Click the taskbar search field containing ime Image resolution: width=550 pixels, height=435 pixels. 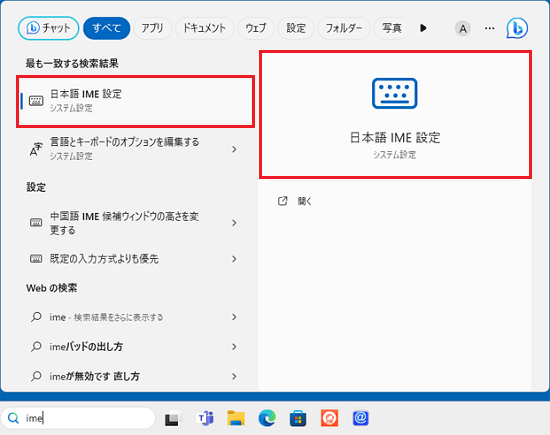(x=78, y=418)
